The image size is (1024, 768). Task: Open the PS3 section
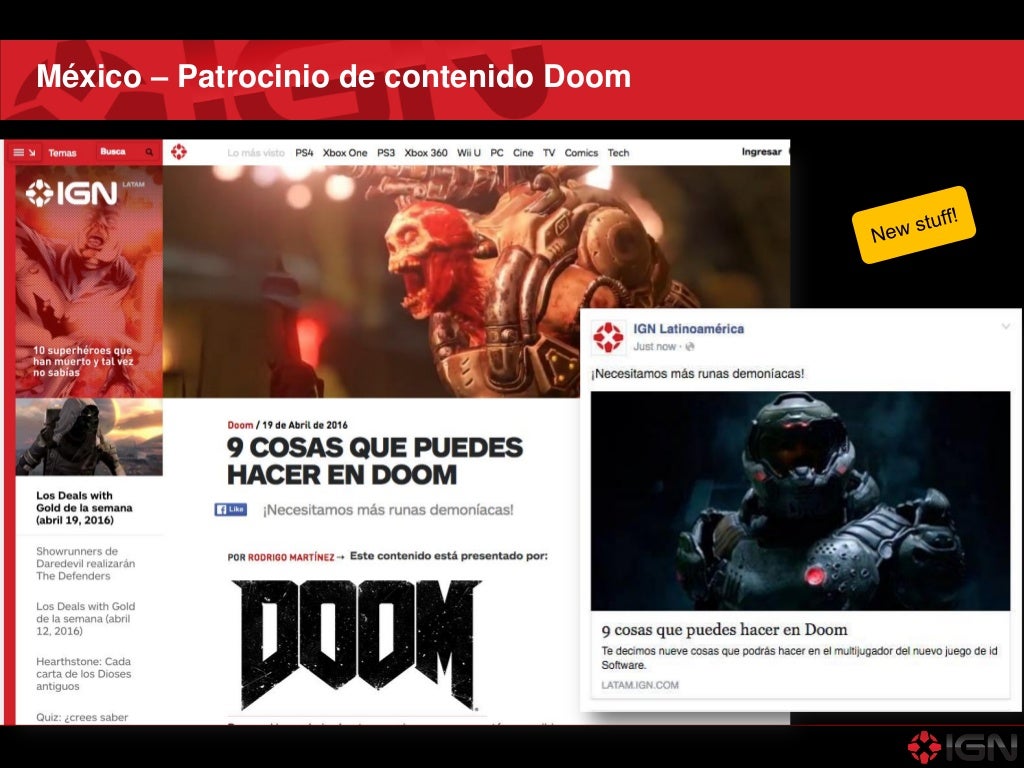[x=386, y=153]
